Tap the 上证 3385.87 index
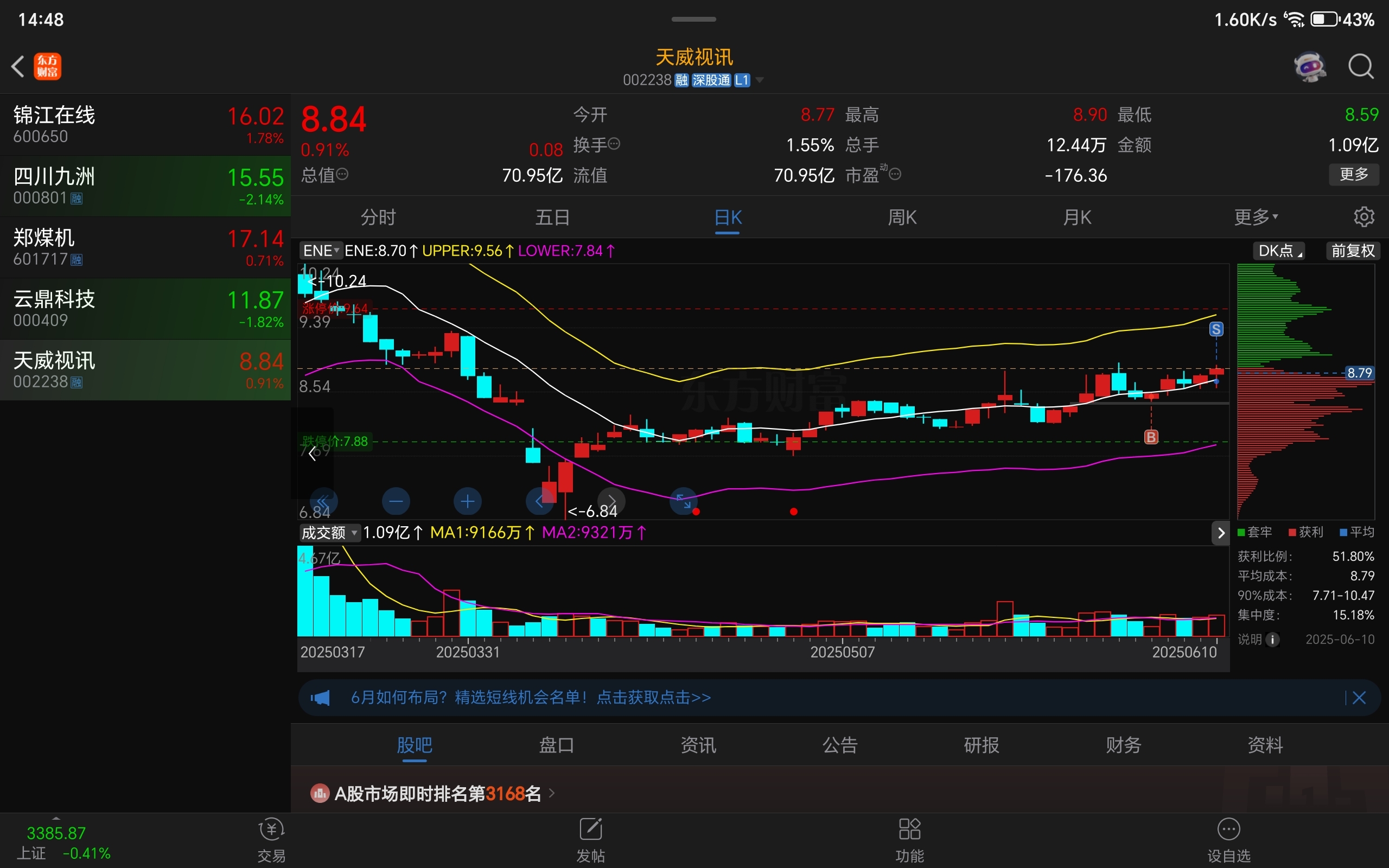 [63, 842]
